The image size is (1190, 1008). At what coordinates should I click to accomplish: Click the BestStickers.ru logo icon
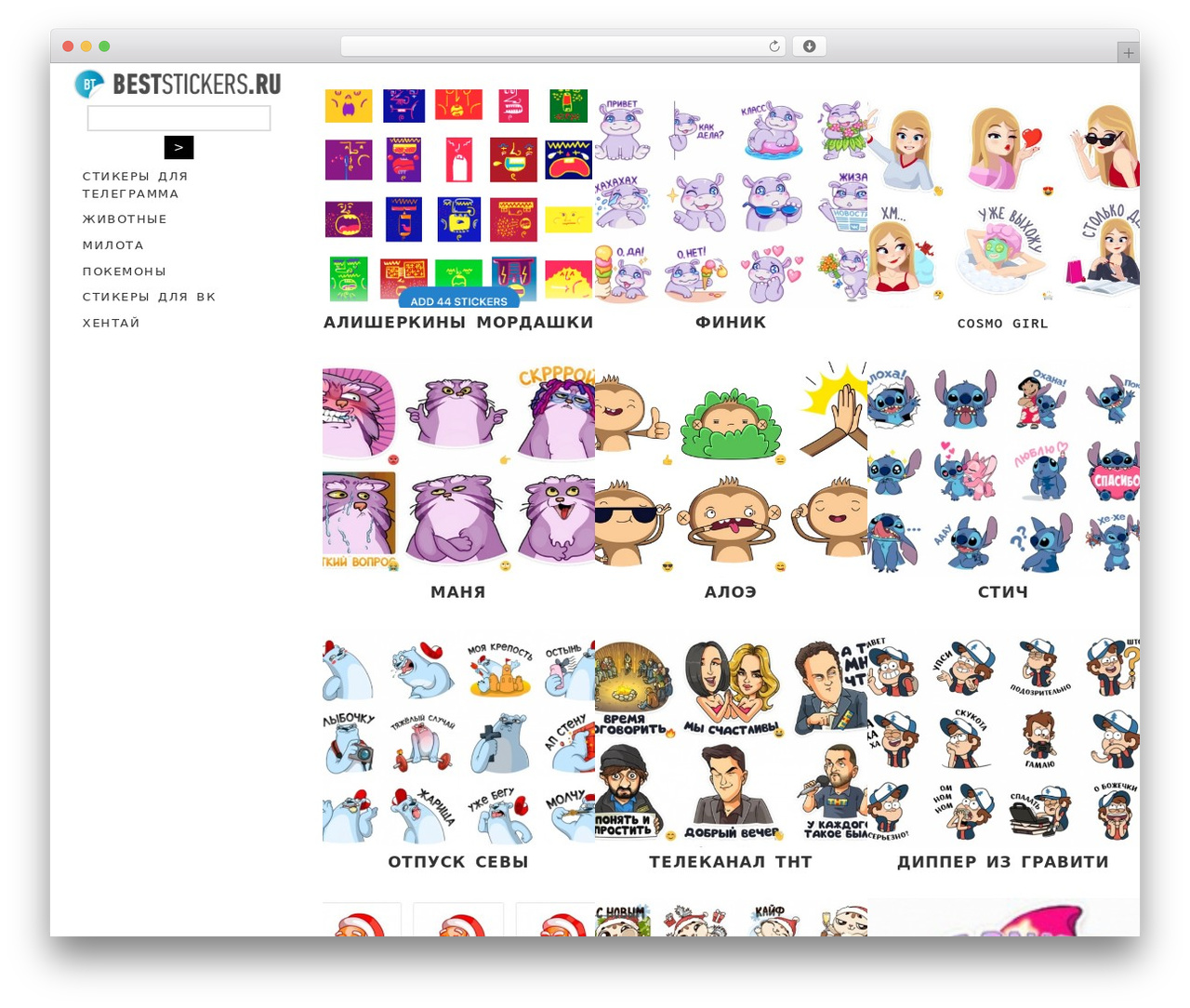[89, 85]
